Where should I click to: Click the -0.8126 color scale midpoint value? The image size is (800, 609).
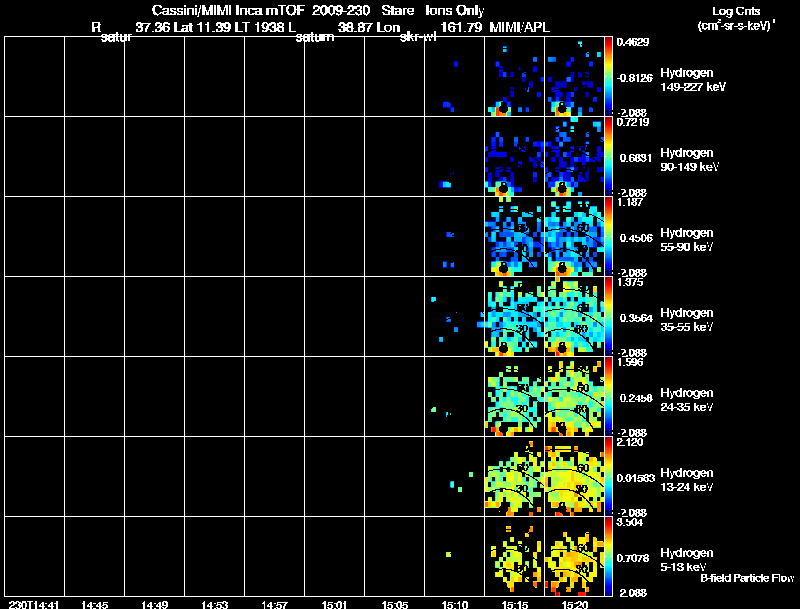[x=635, y=78]
